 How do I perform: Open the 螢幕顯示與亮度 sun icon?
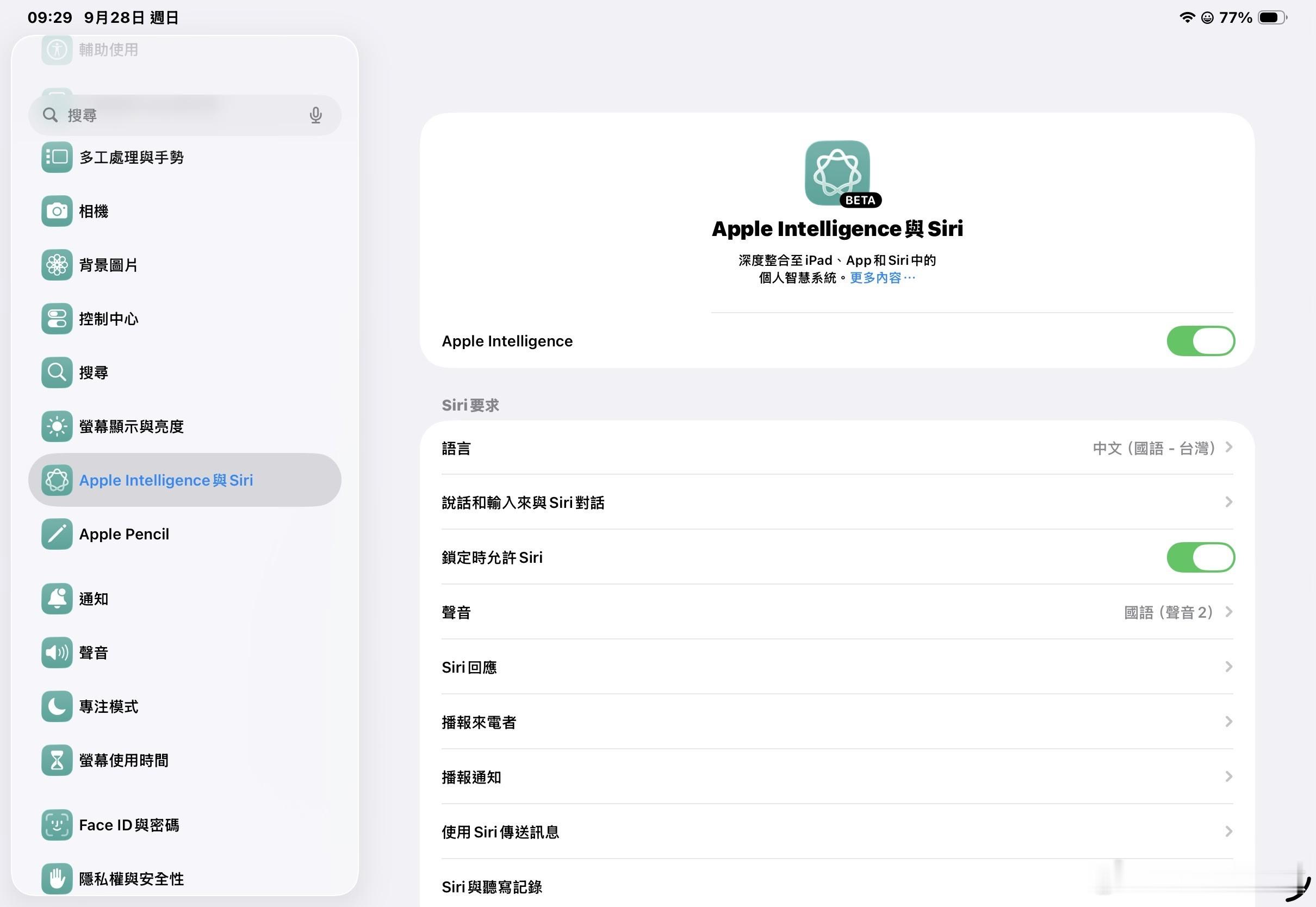(57, 426)
